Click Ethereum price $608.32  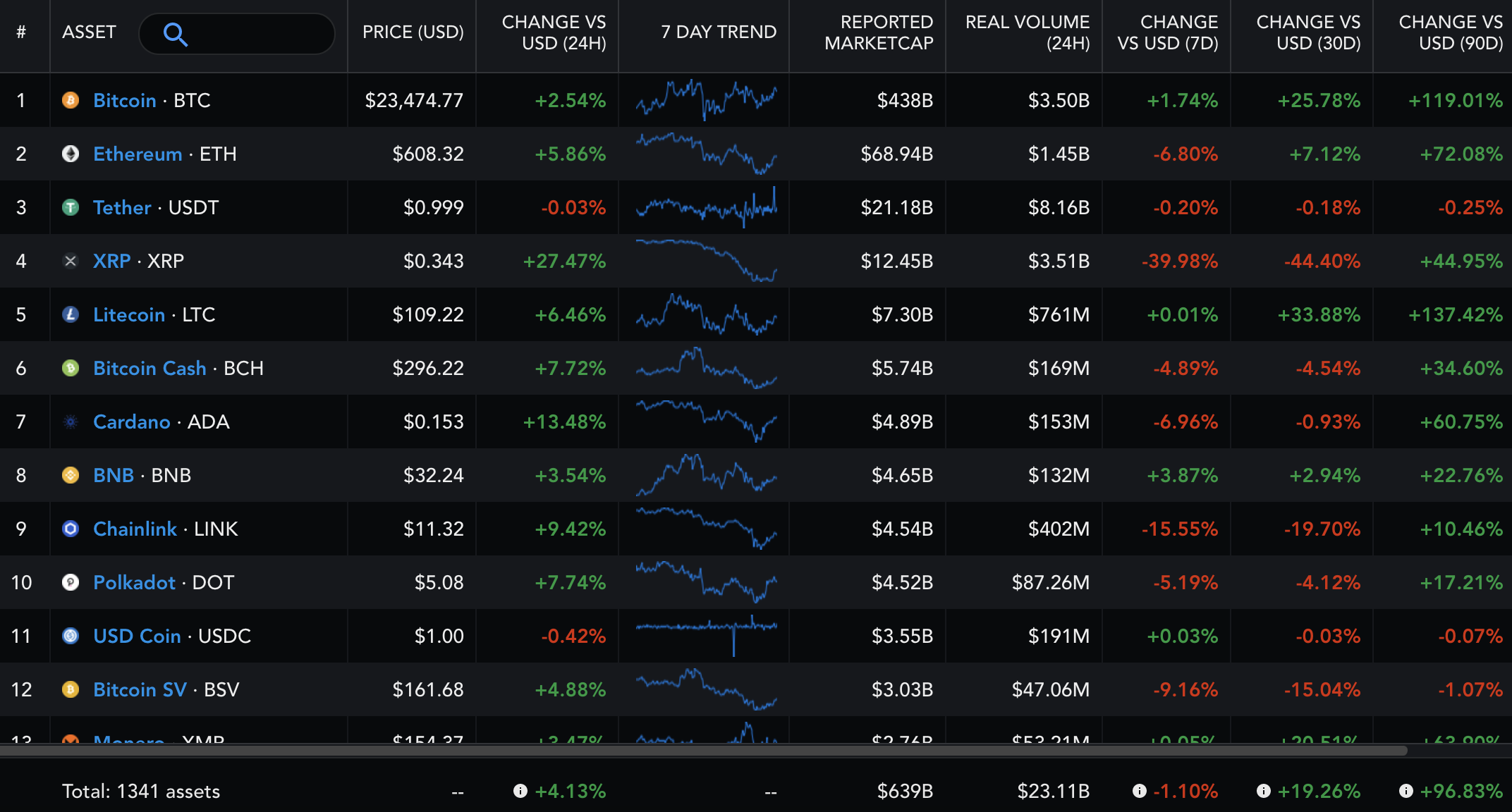[x=428, y=154]
